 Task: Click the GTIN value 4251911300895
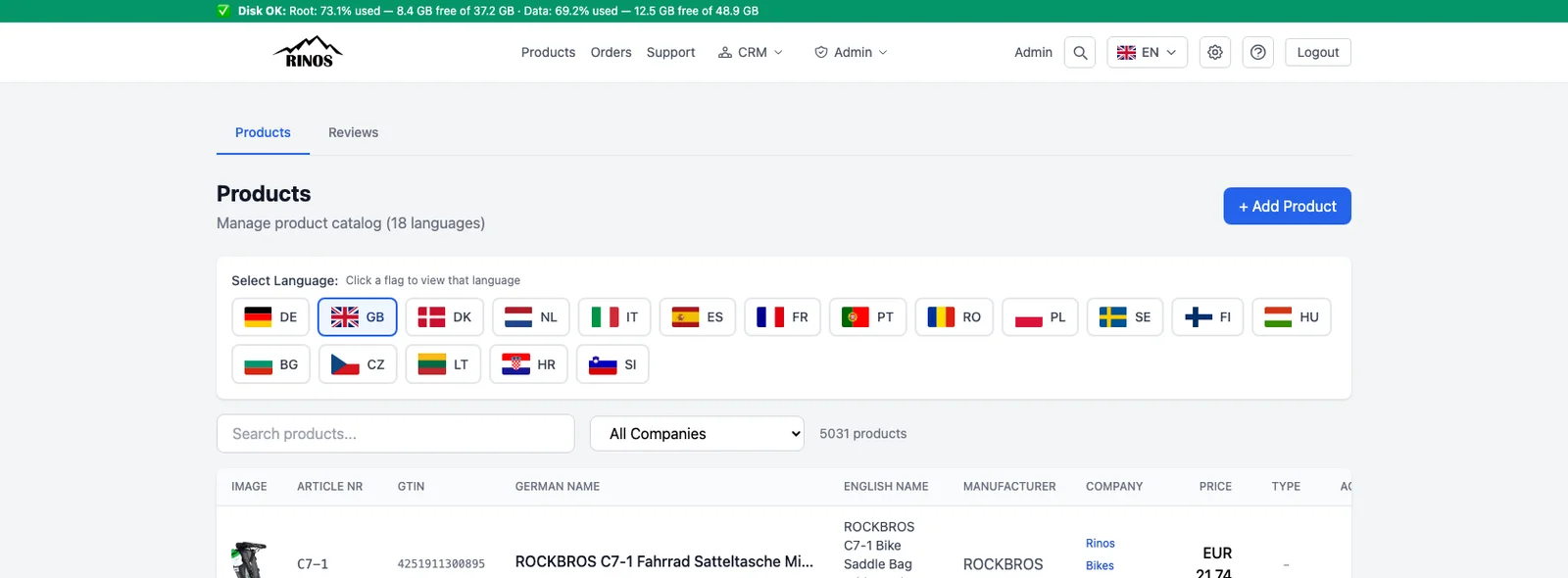pyautogui.click(x=441, y=564)
